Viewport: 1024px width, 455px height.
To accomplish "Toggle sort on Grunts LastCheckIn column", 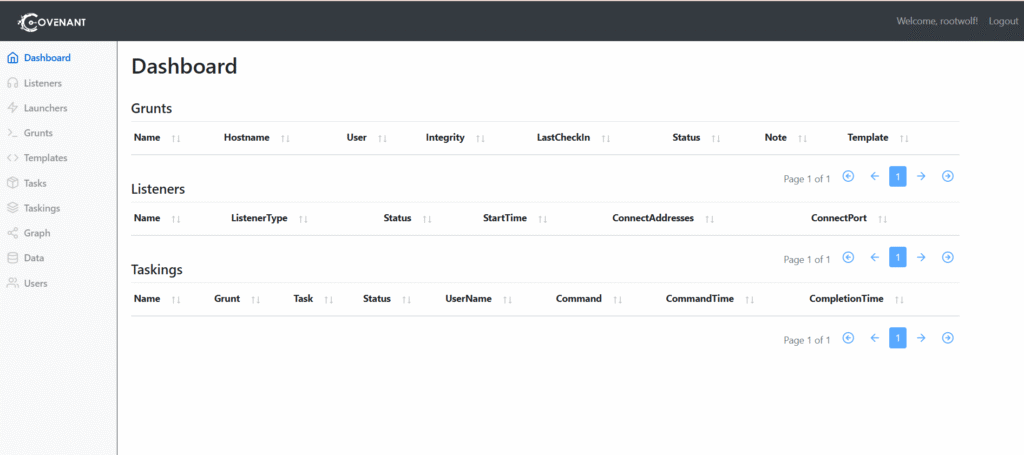I will tap(606, 138).
